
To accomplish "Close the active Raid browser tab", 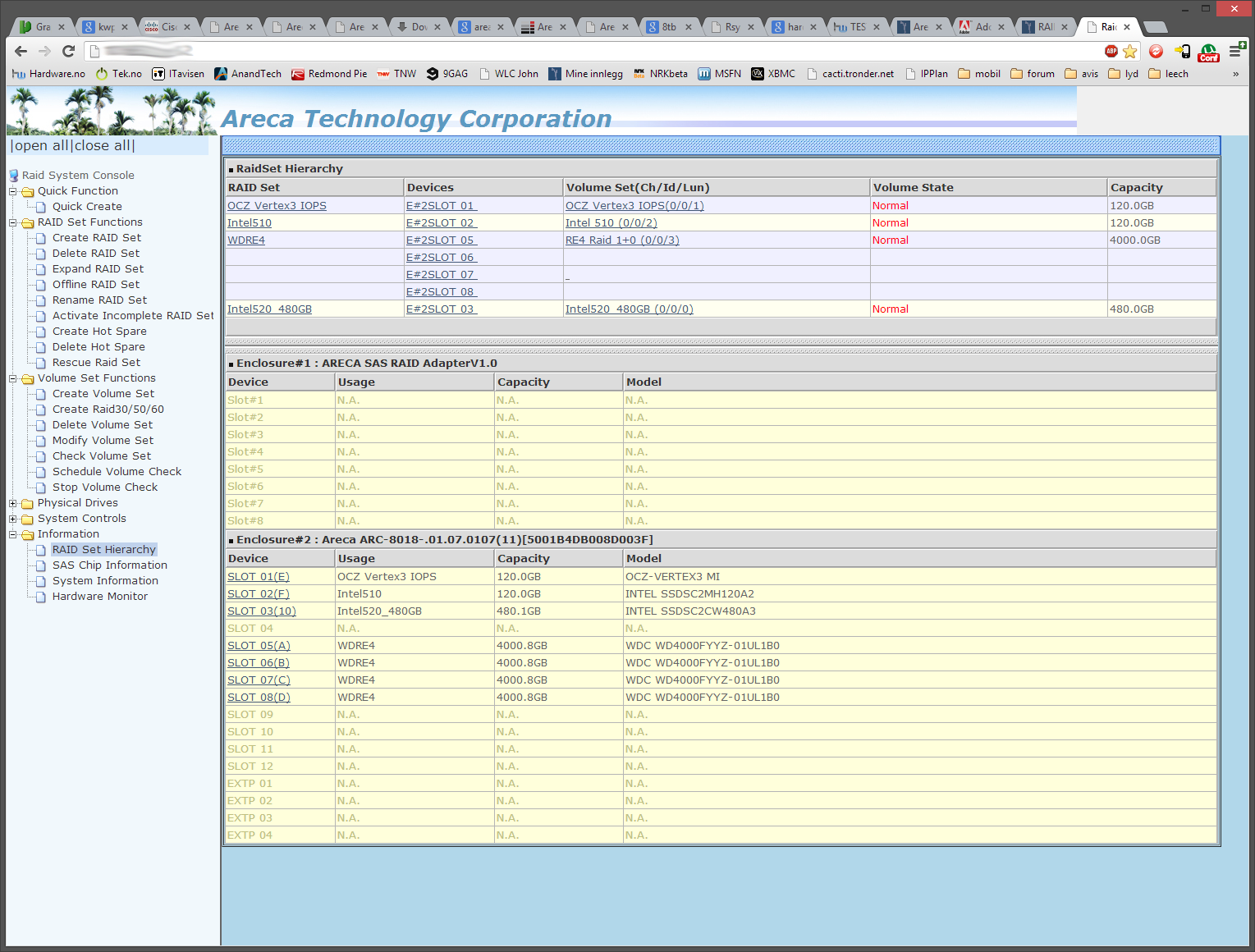I will 1127,27.
